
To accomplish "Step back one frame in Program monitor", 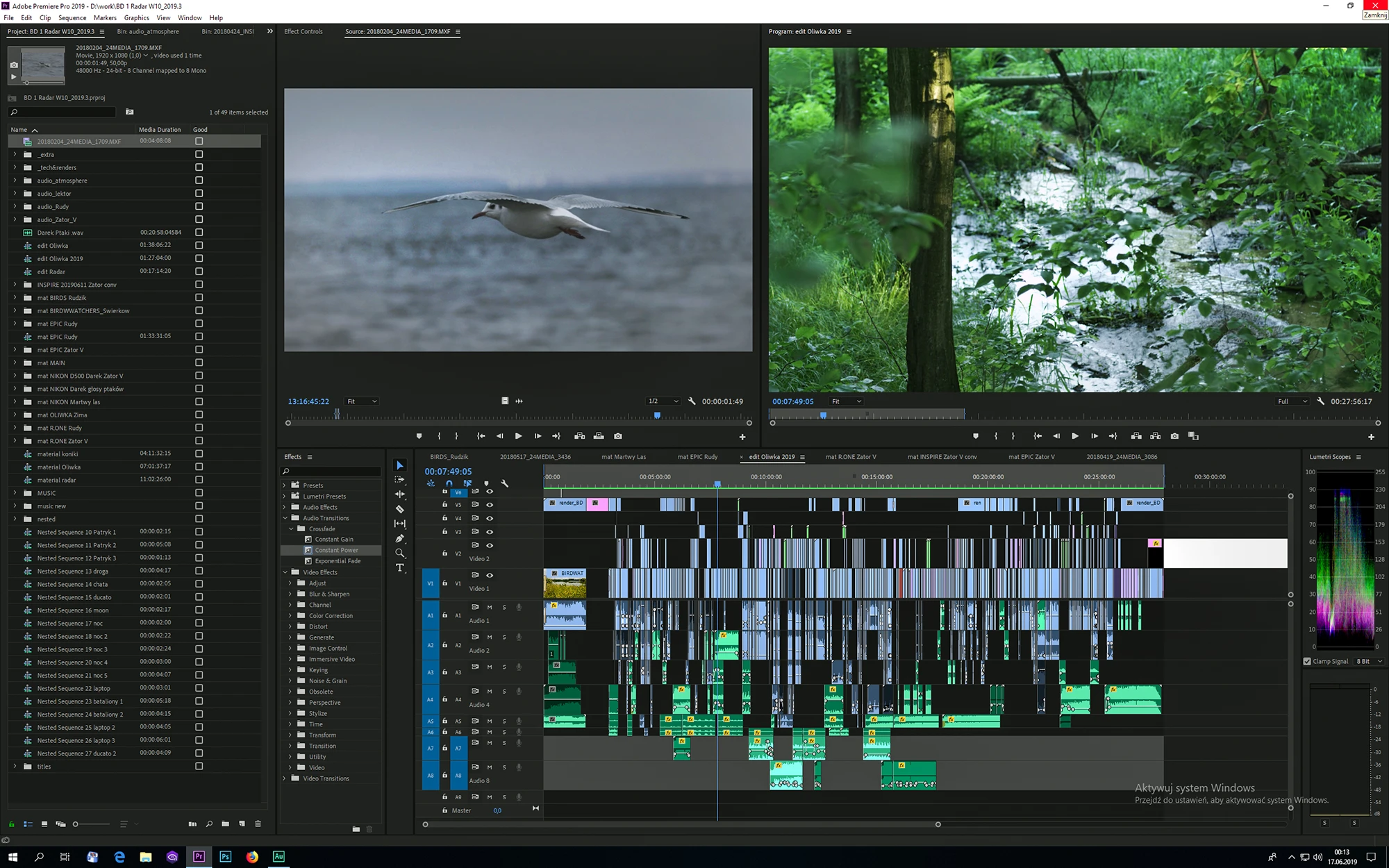I will click(x=1056, y=436).
